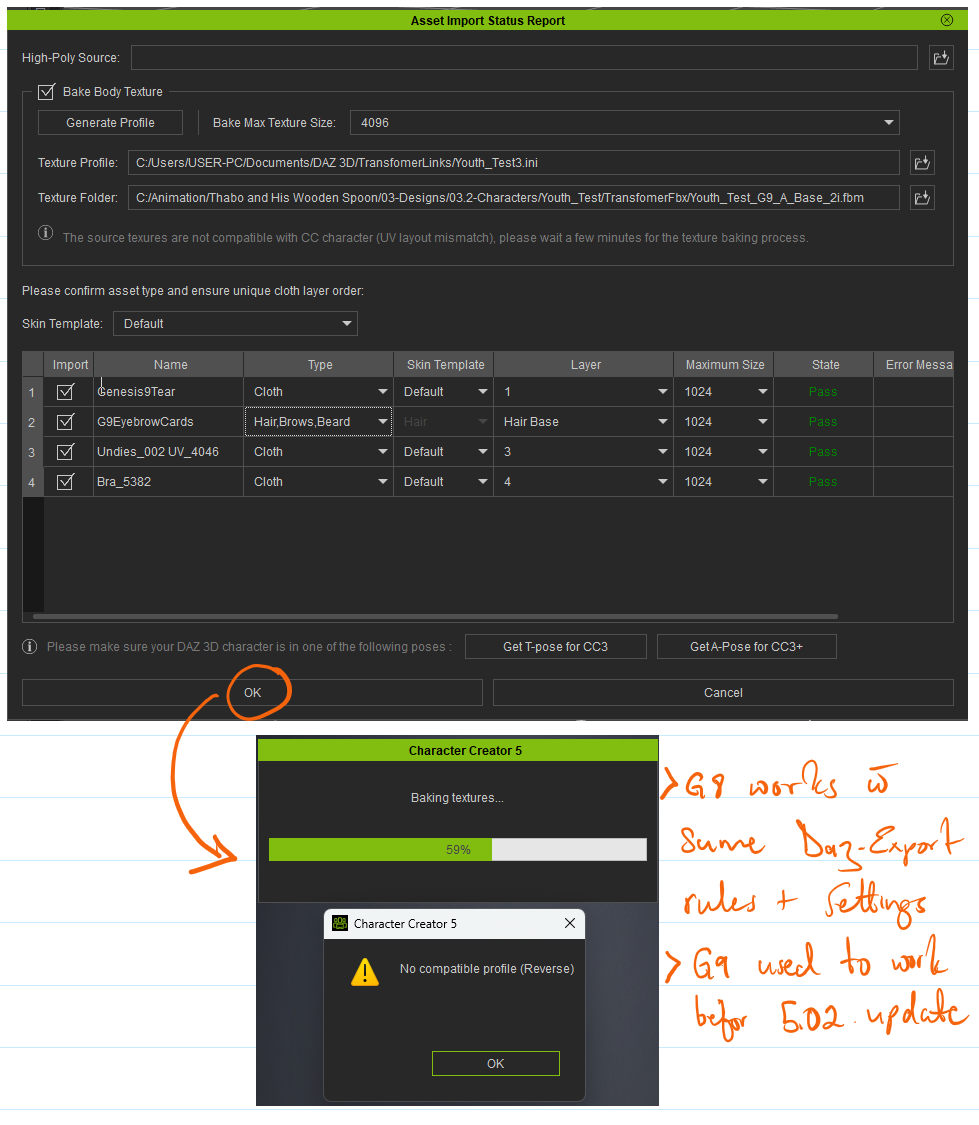
Task: Click the Get T-pose for CC3 button
Action: pyautogui.click(x=555, y=647)
